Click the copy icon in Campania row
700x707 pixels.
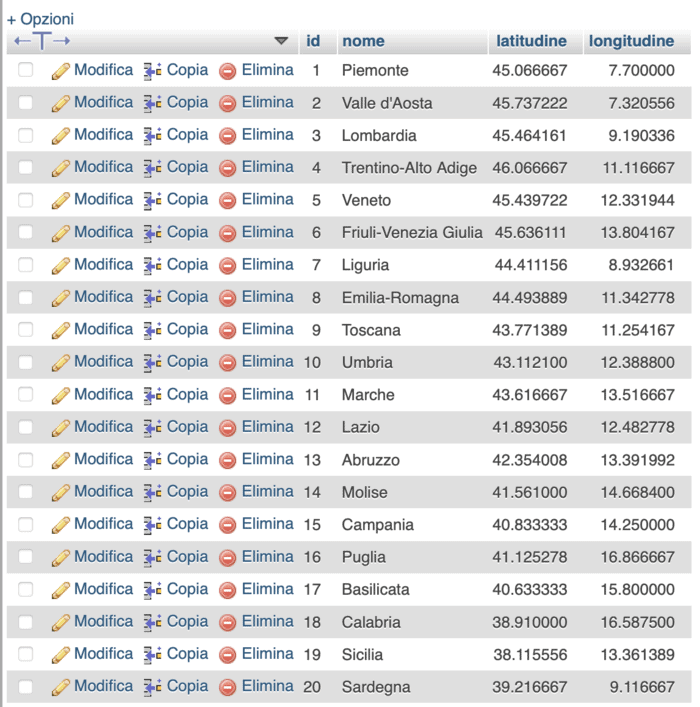[152, 525]
